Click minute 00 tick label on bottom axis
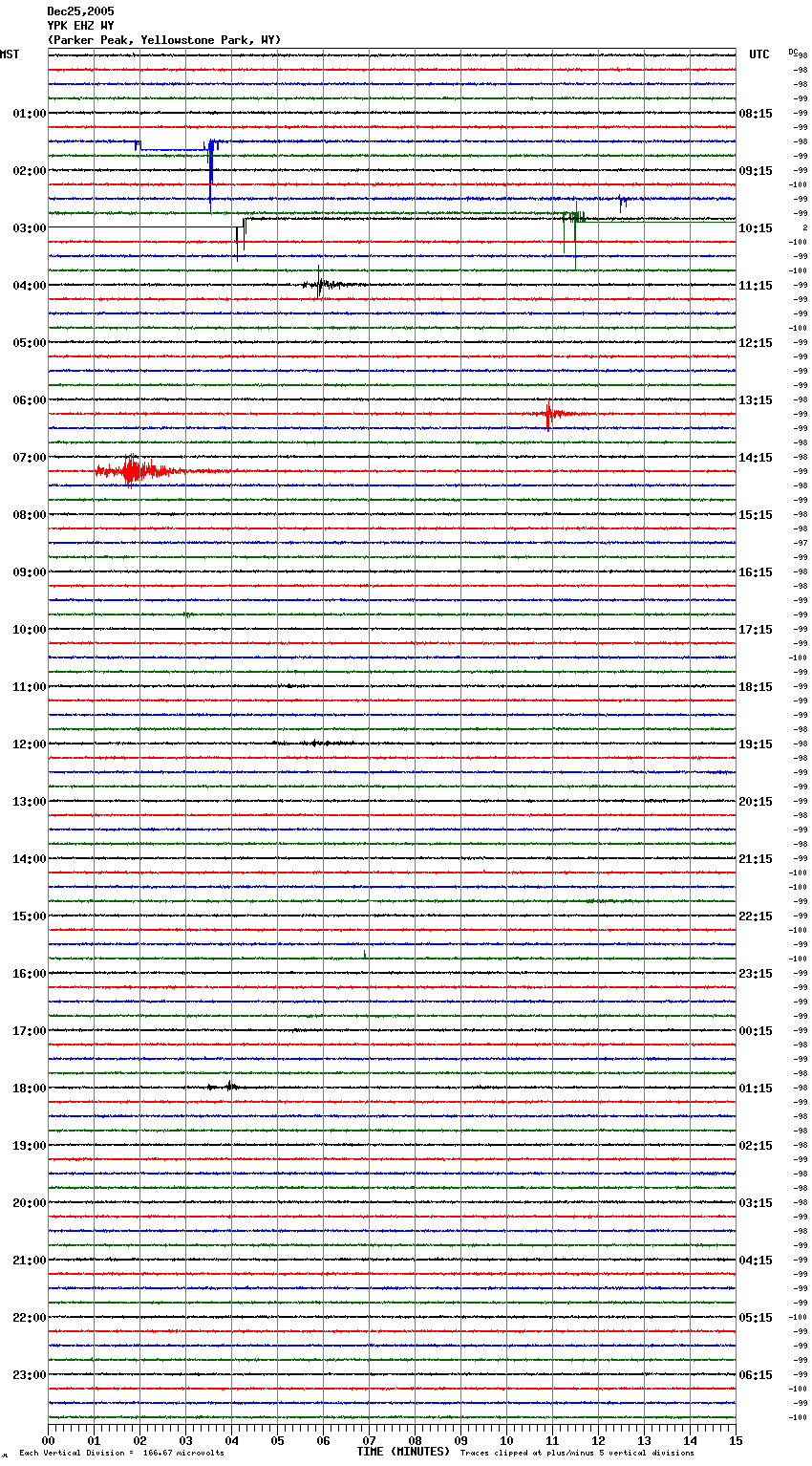Viewport: 812px width, 1466px height. 48,1440
